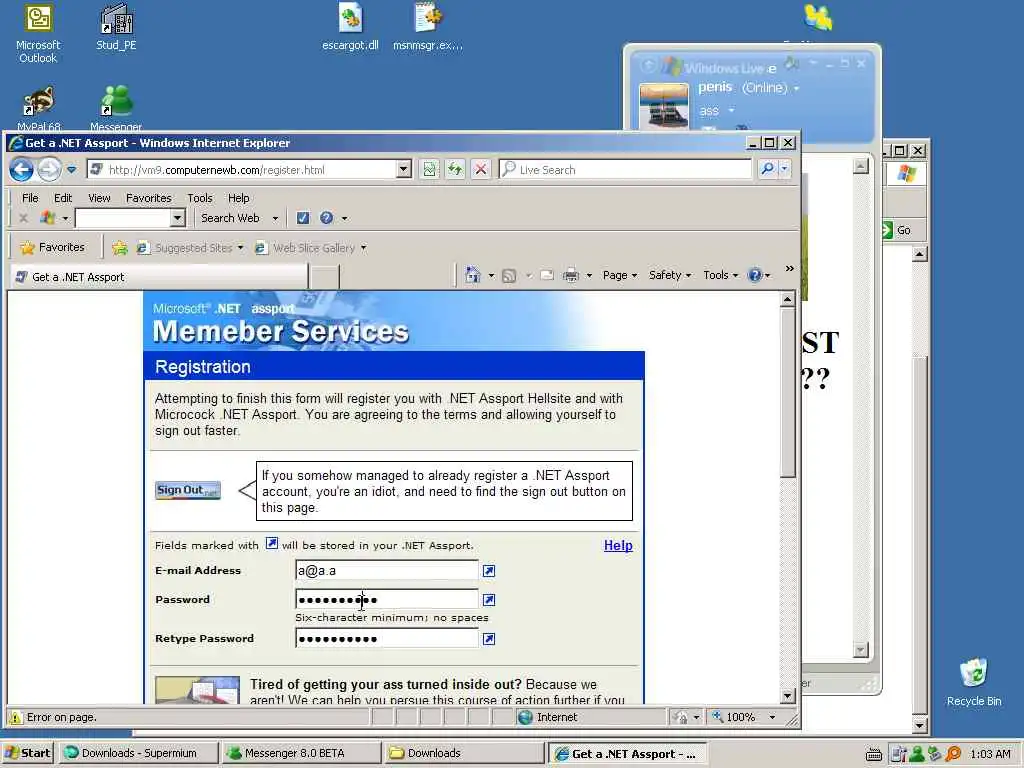Screen dimensions: 1024x768
Task: Click the Read Mail envelope icon
Action: [x=547, y=275]
